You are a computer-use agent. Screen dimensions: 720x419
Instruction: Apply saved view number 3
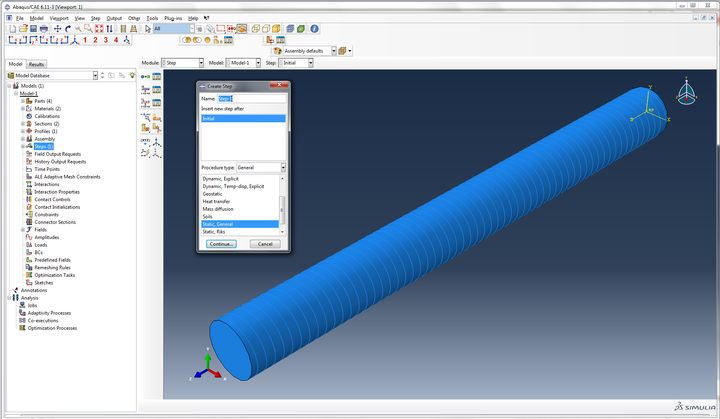point(106,40)
